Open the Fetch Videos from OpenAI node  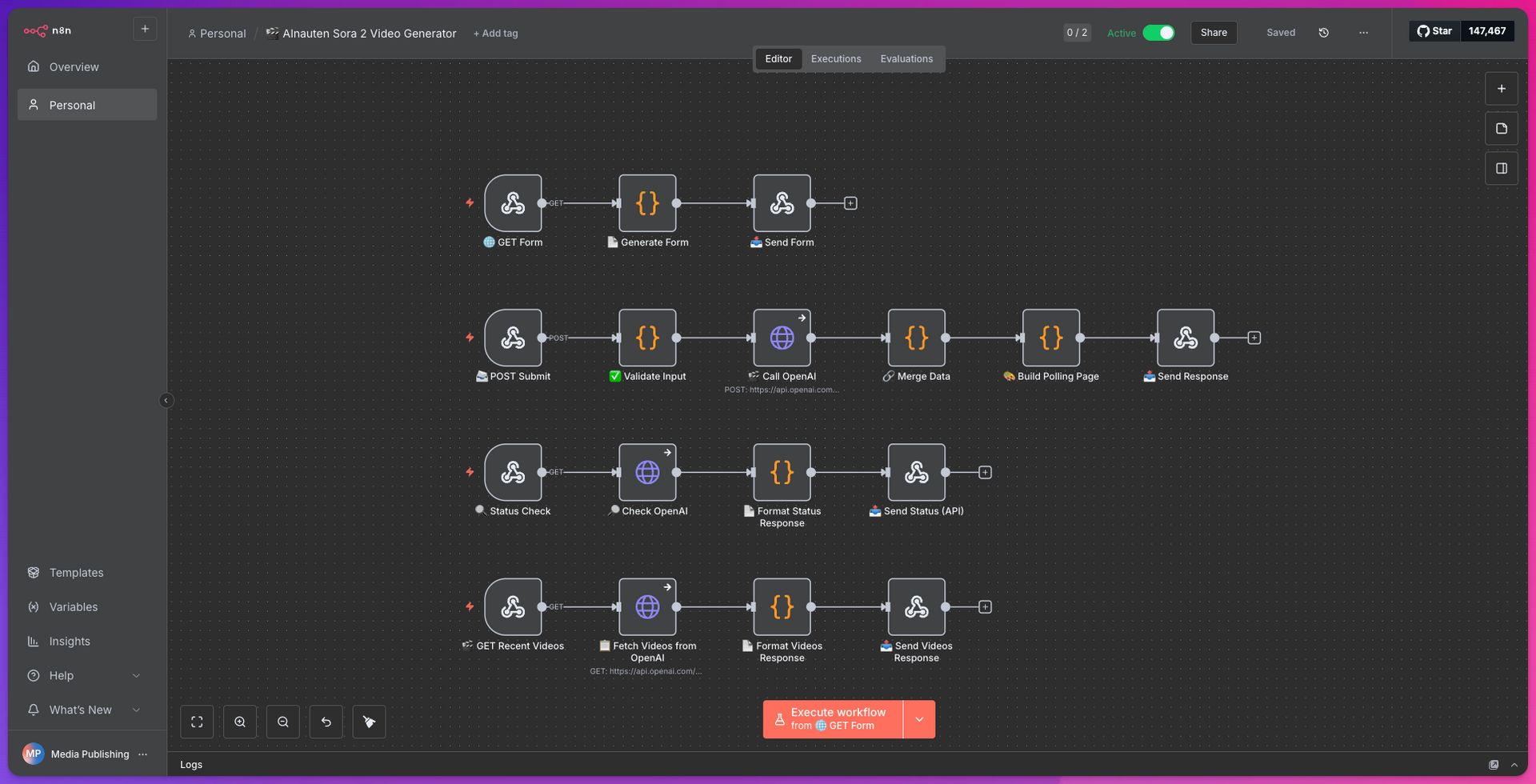(x=647, y=606)
